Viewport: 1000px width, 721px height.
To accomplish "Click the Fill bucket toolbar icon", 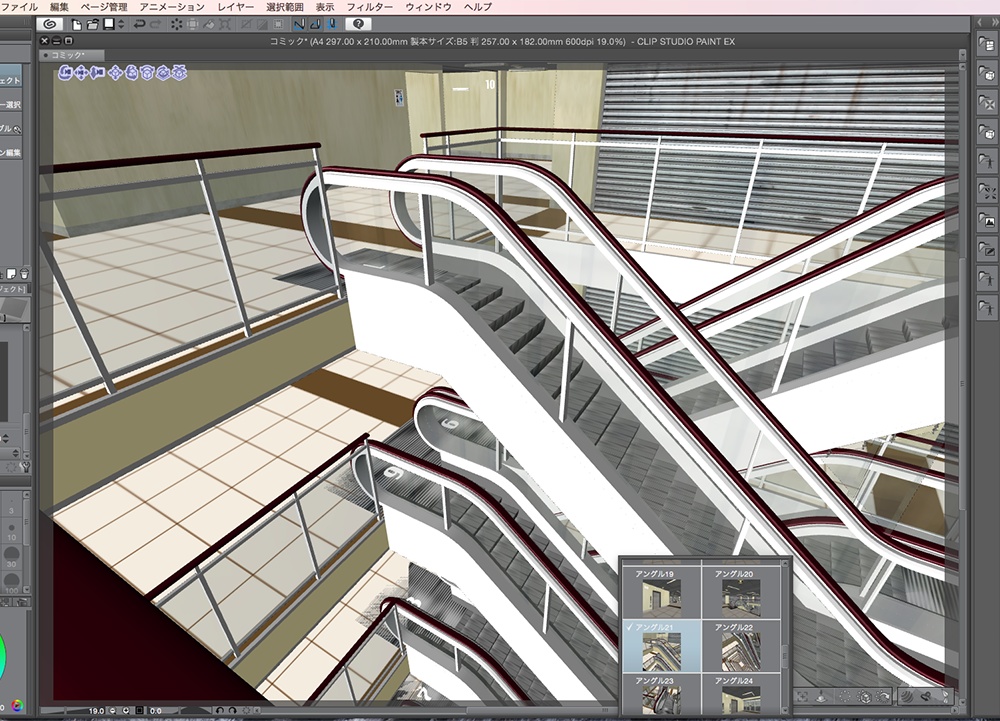I will click(x=209, y=24).
